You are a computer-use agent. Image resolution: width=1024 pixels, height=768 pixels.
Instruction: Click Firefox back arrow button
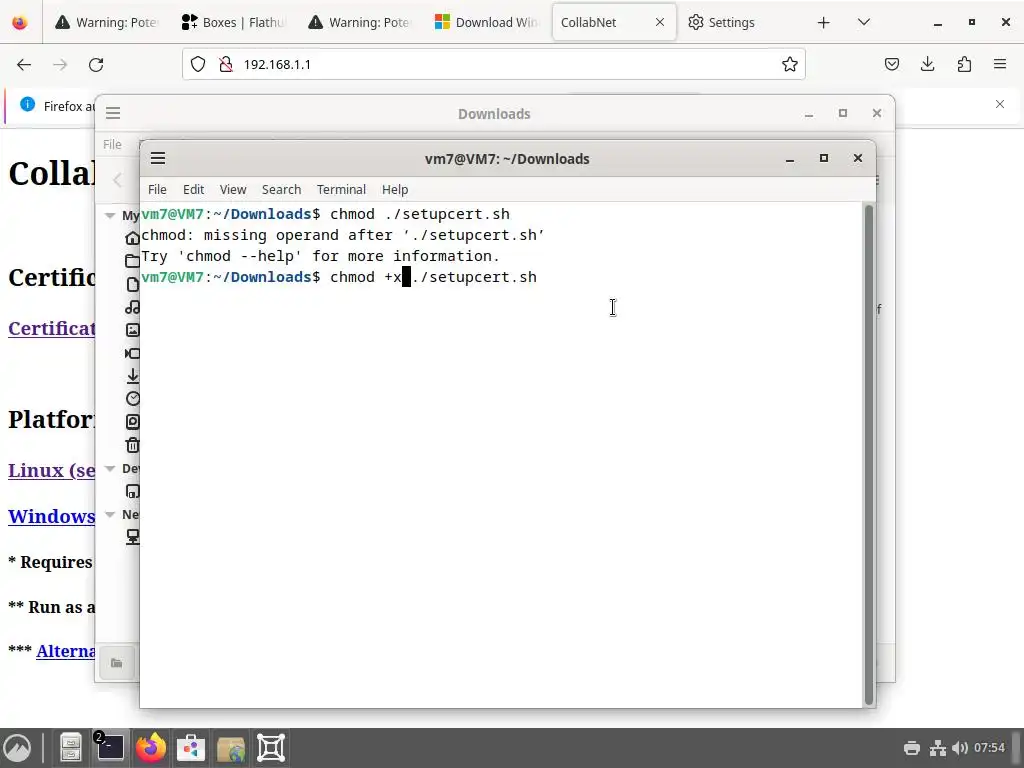point(24,65)
